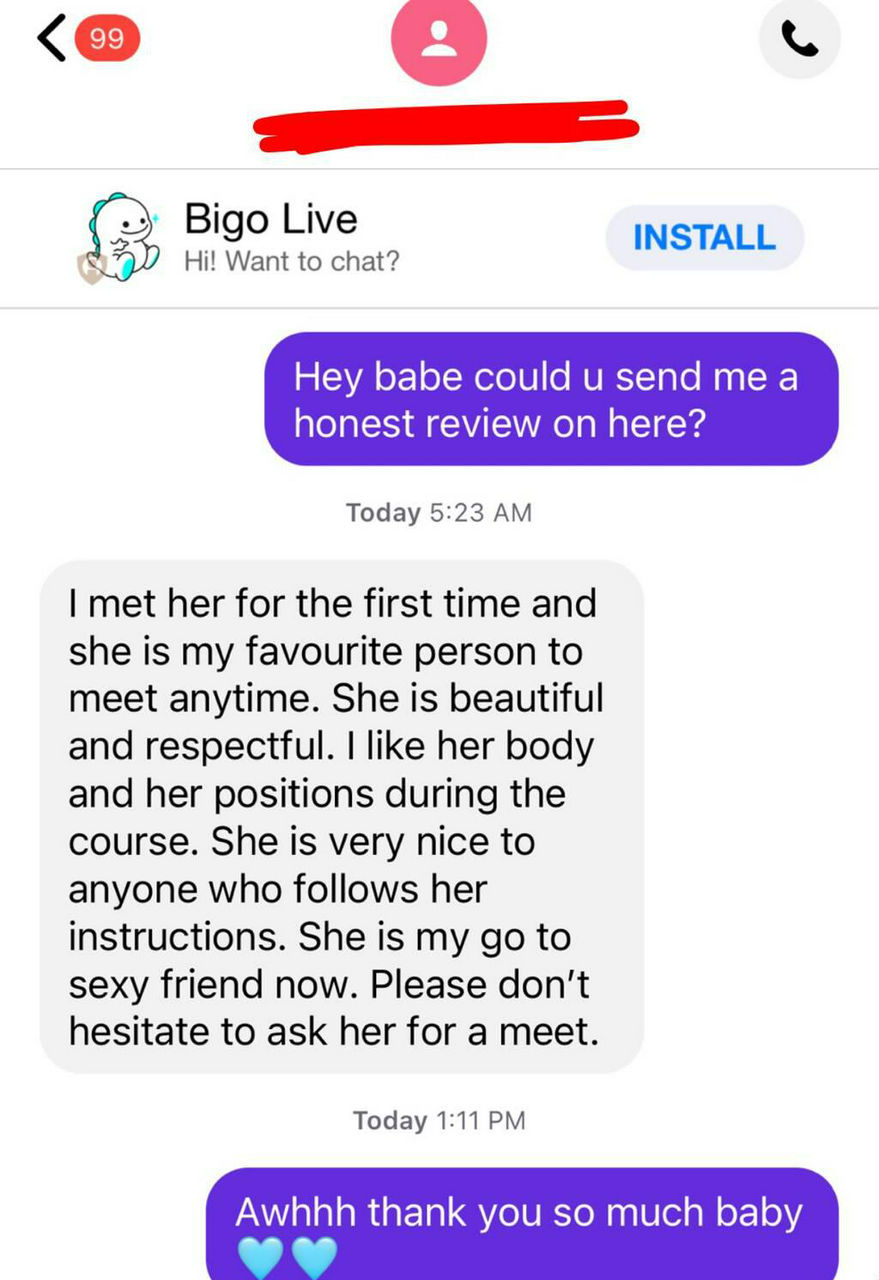Select the 'Awhhh thank you so much baby' bubble
Screen dimensions: 879x1280
(x=522, y=1224)
